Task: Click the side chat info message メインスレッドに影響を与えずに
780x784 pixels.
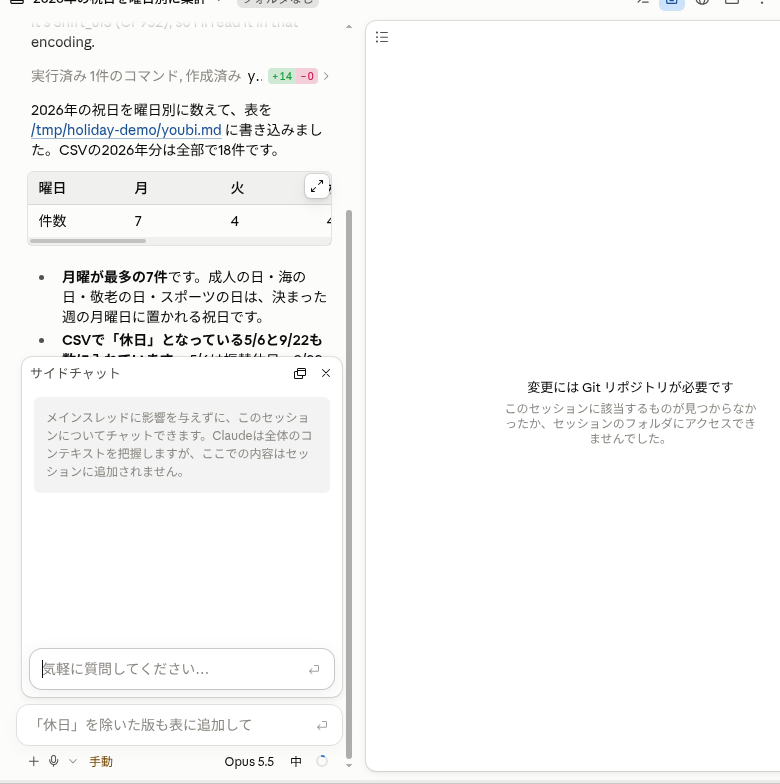Action: [182, 444]
